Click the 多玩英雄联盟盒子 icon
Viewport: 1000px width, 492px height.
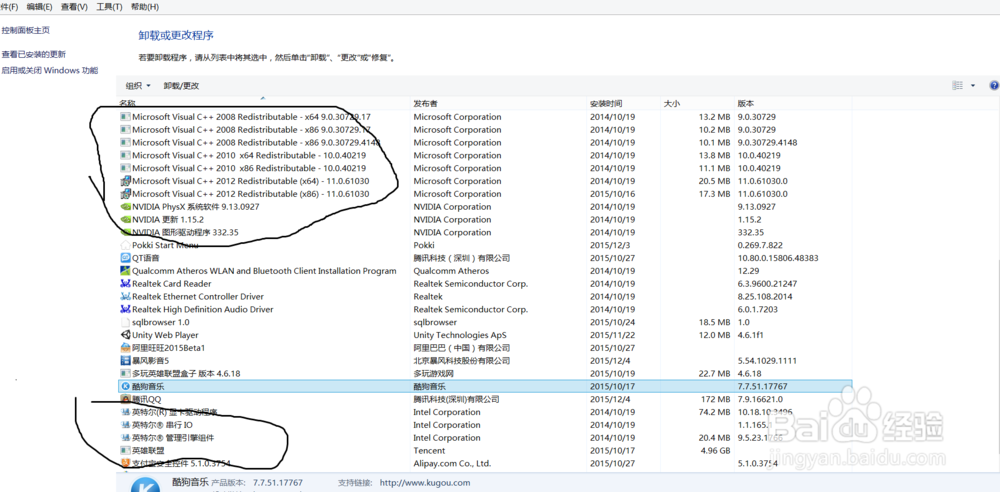(125, 373)
